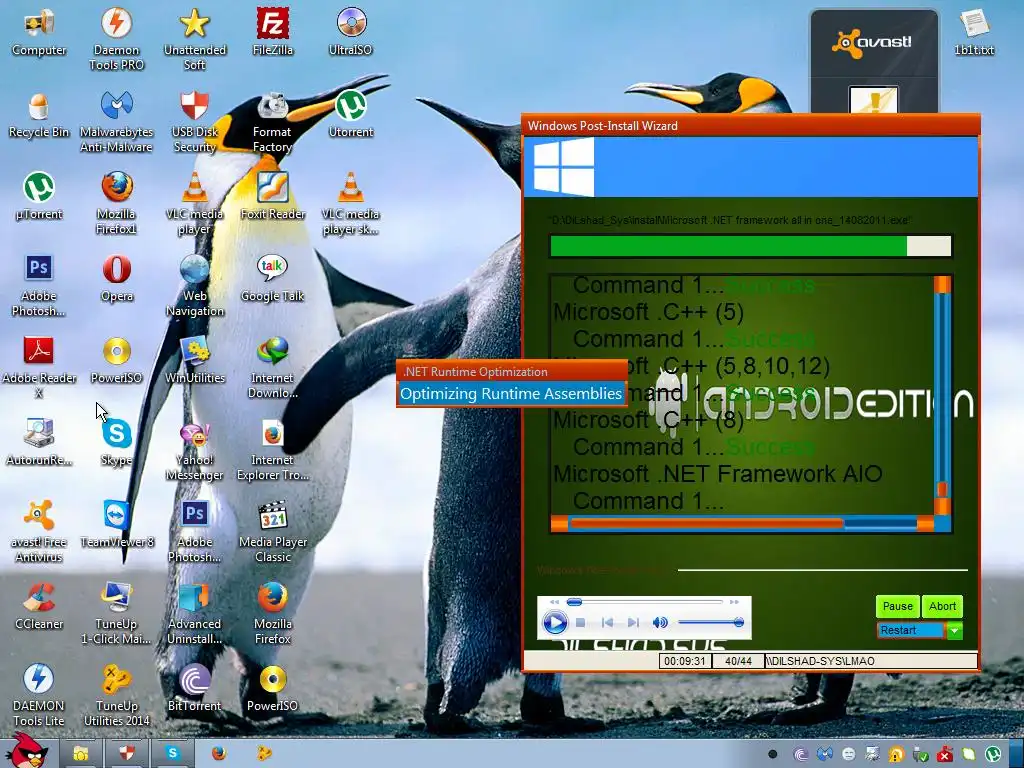Image resolution: width=1024 pixels, height=768 pixels.
Task: Open Daemon Tools PRO shortcut
Action: [x=116, y=39]
